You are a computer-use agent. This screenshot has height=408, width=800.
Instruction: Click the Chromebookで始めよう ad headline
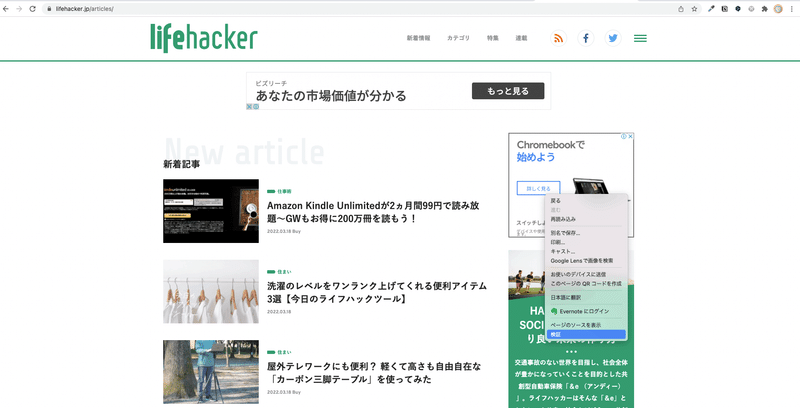[551, 151]
